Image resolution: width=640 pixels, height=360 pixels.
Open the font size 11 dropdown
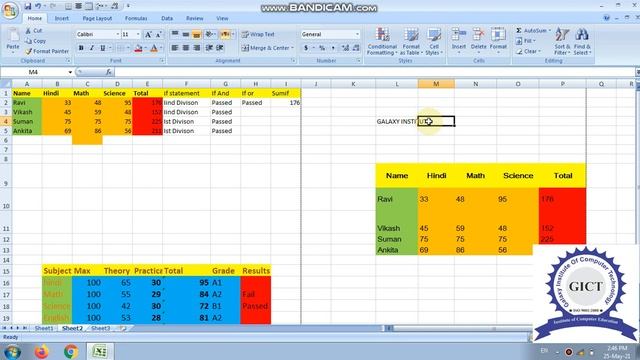point(138,34)
